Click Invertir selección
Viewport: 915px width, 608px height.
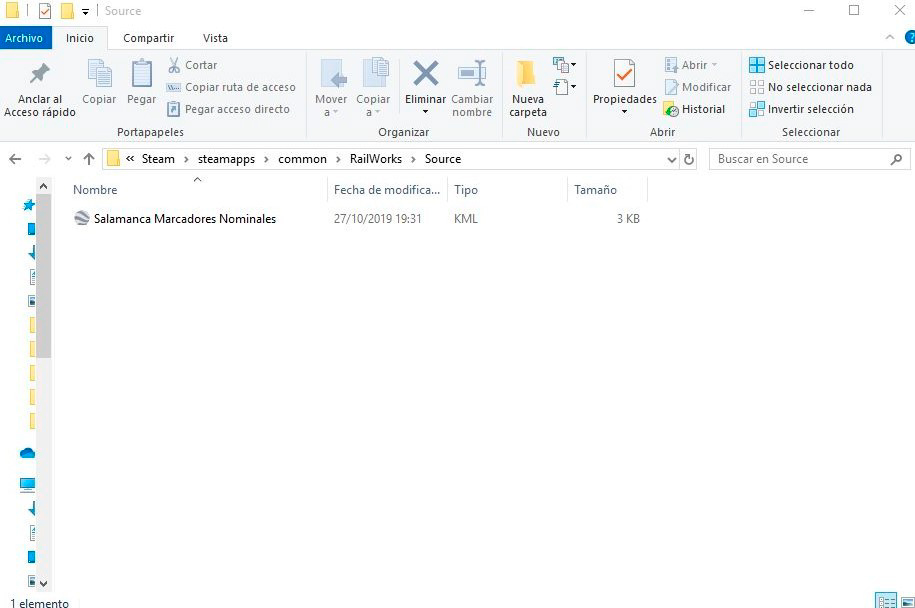[x=801, y=109]
